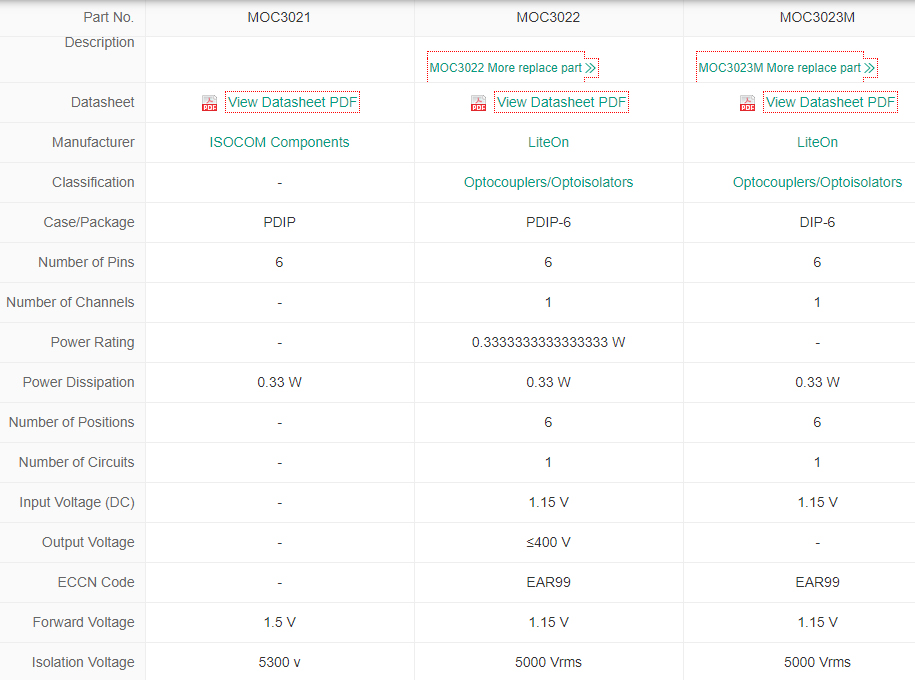
Task: Open View Datasheet PDF for MOC3022
Action: click(561, 102)
